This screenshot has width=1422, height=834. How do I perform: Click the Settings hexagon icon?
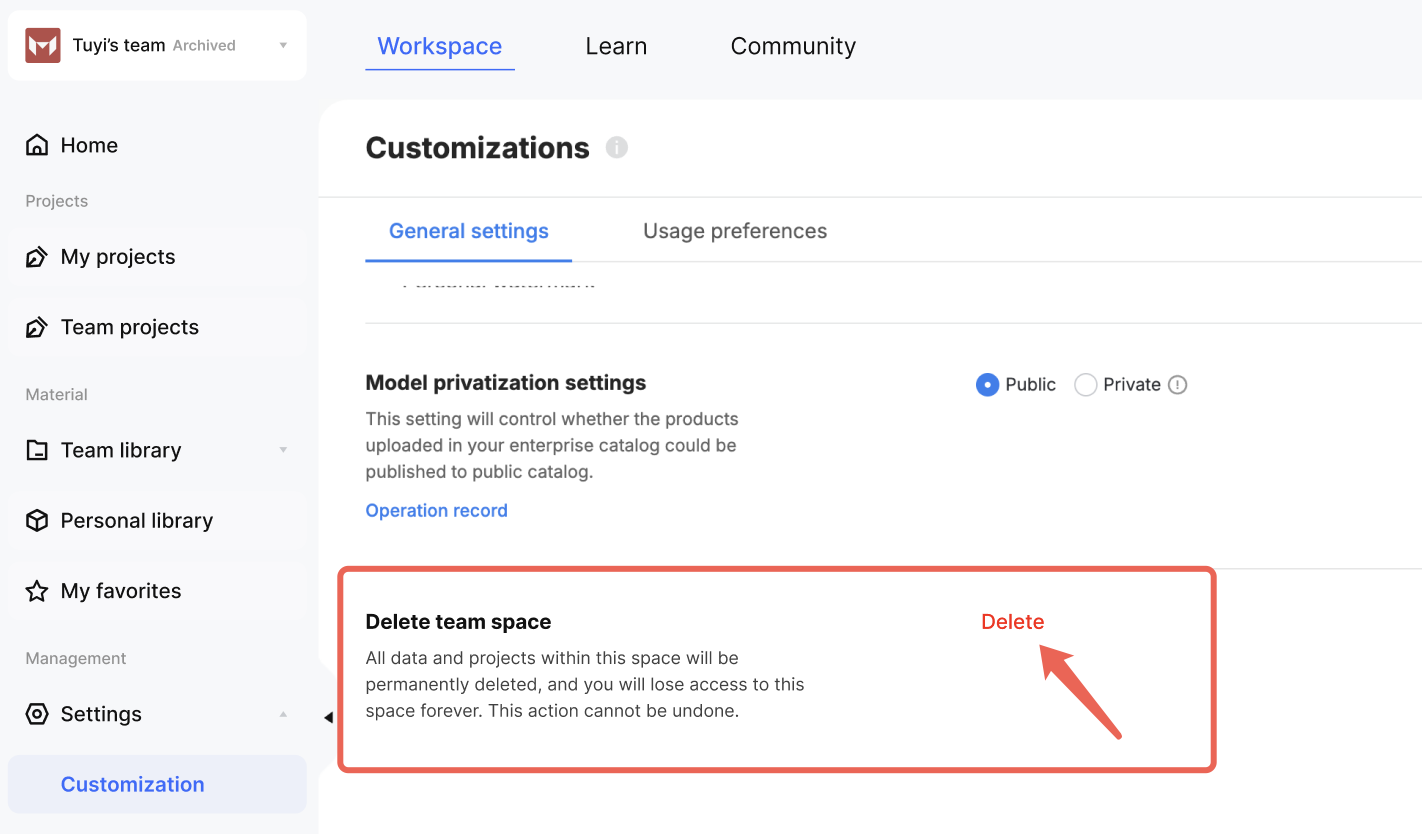(37, 714)
